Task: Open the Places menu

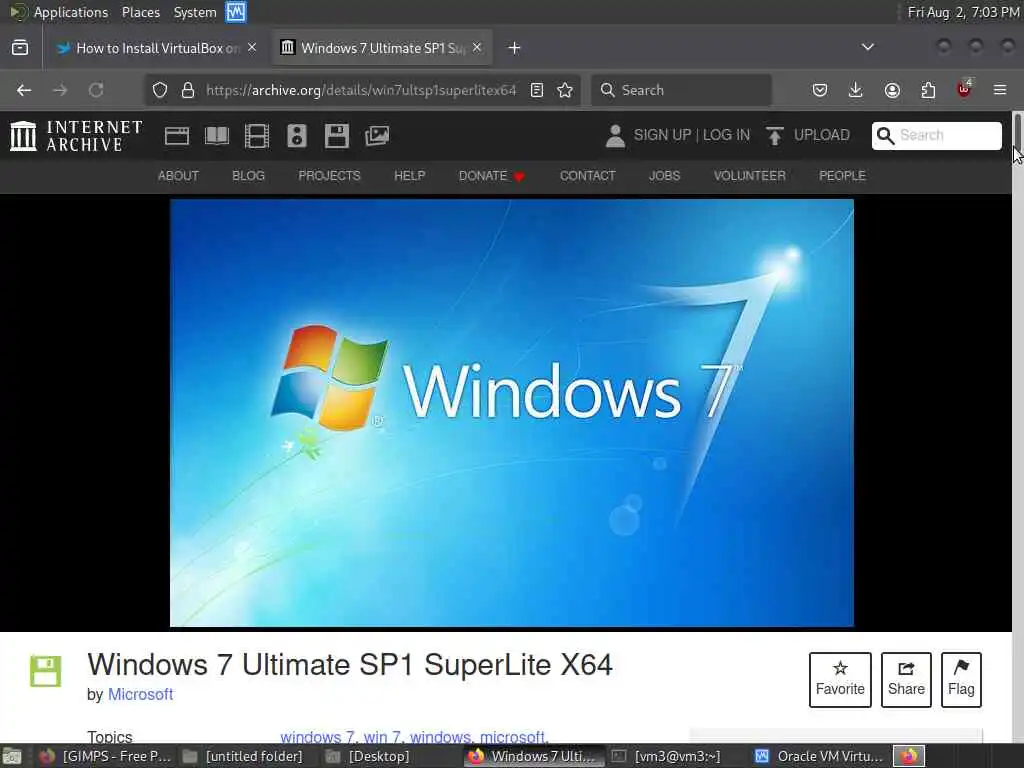Action: (x=140, y=12)
